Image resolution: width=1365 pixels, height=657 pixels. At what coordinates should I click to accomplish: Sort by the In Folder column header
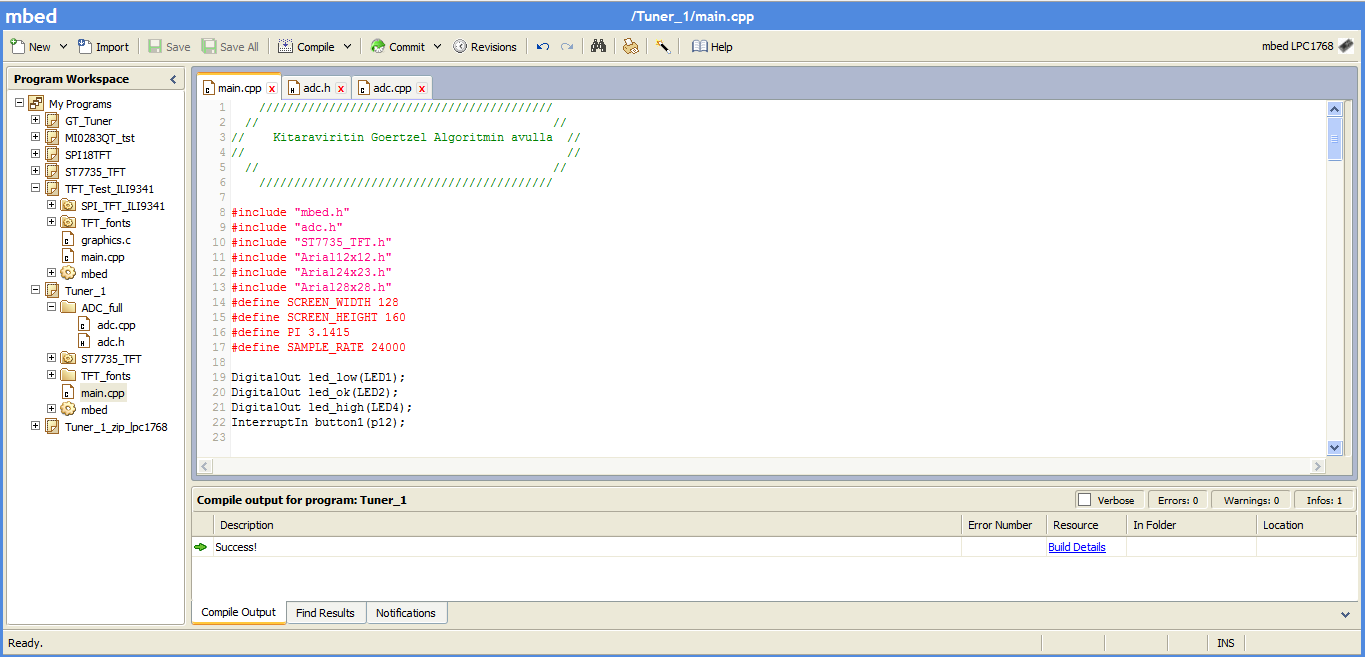pos(1191,525)
